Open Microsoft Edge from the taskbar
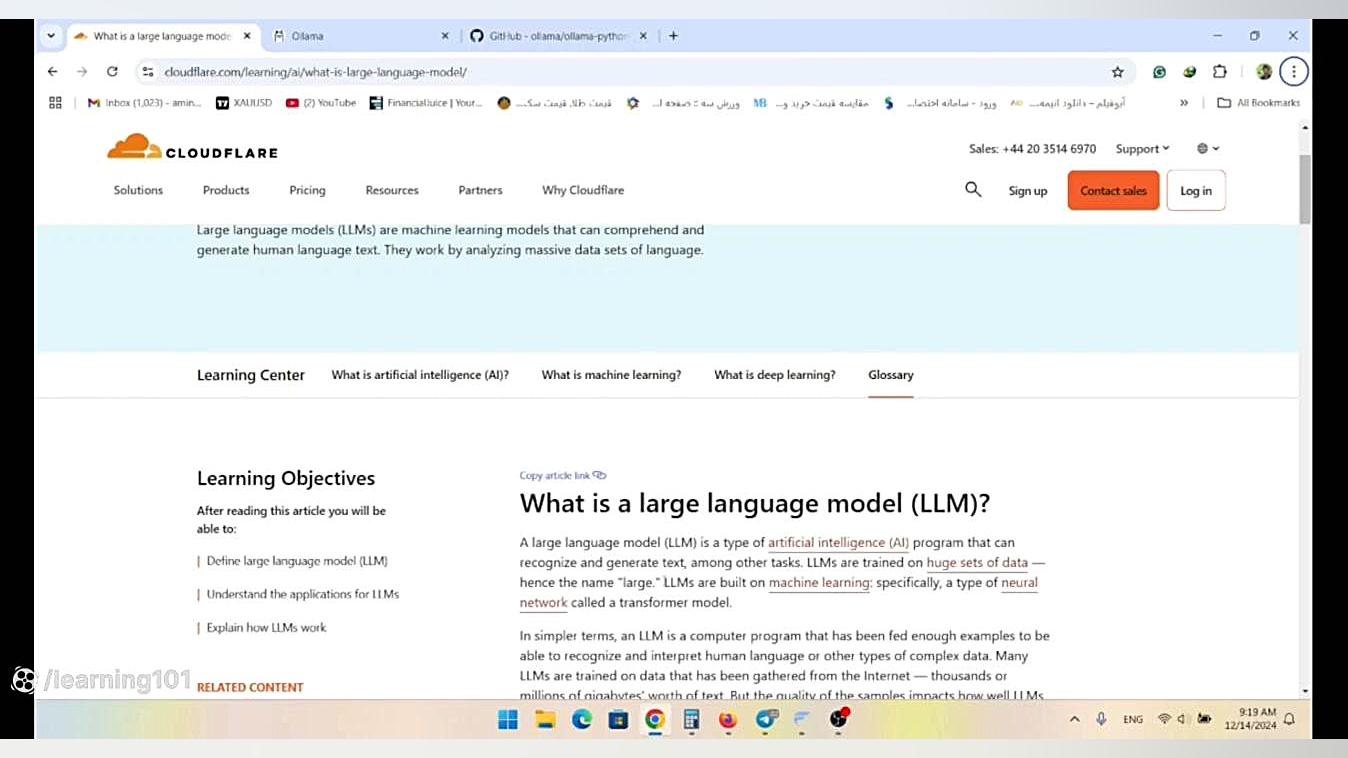Image resolution: width=1348 pixels, height=758 pixels. click(x=582, y=719)
